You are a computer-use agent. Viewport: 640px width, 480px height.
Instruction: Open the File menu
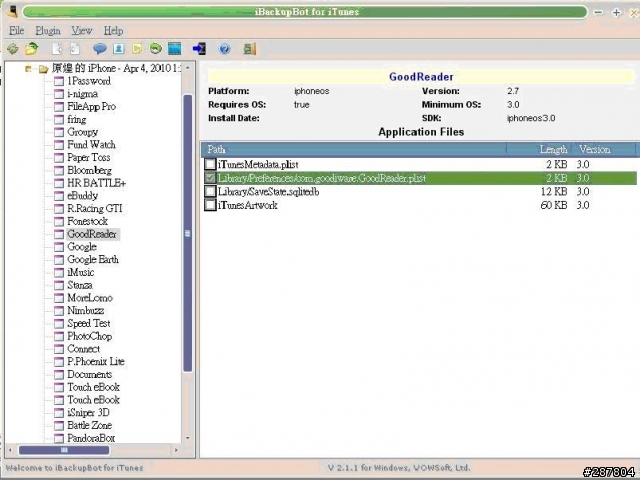(x=17, y=31)
